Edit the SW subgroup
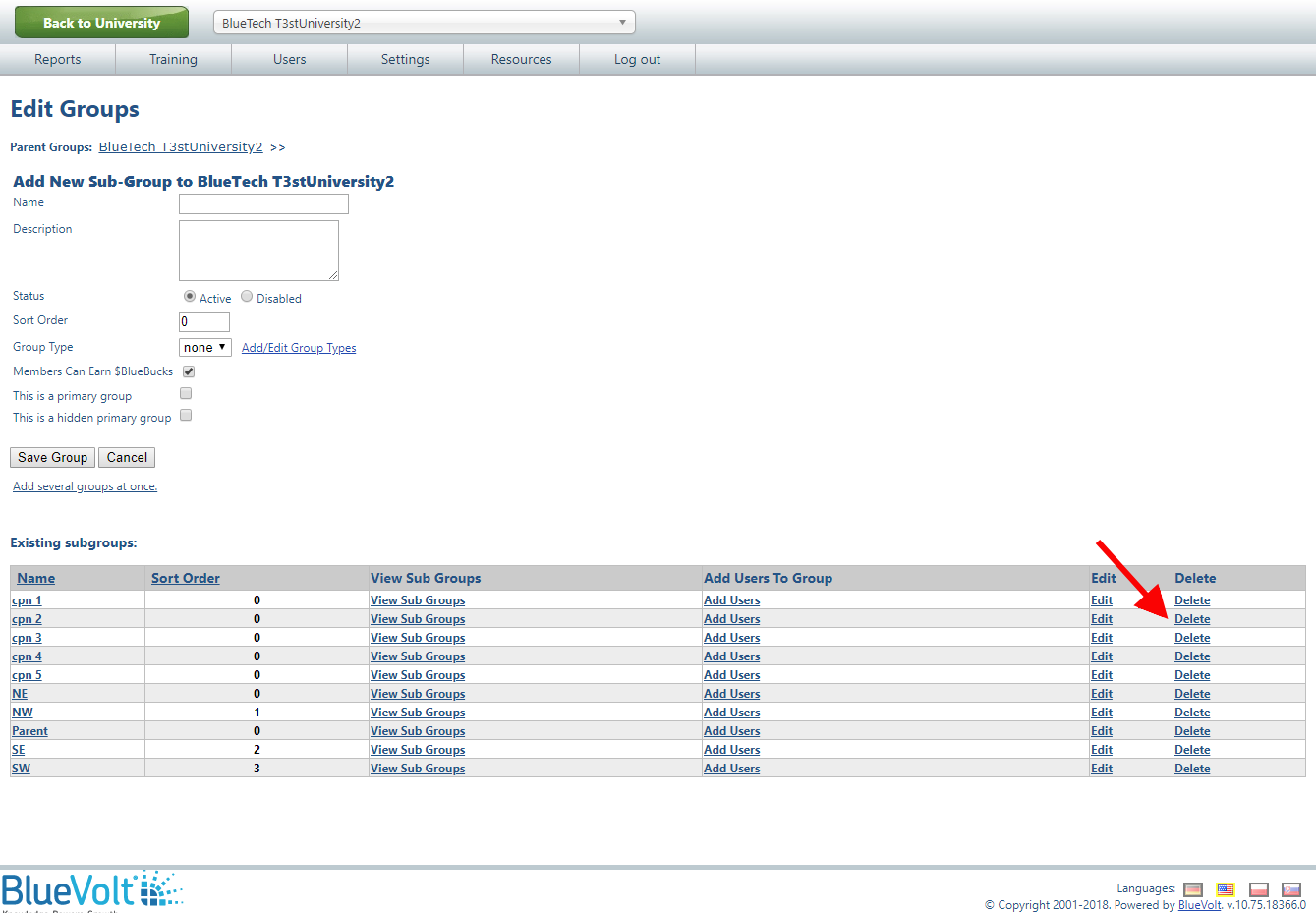This screenshot has height=913, width=1316. [1102, 769]
